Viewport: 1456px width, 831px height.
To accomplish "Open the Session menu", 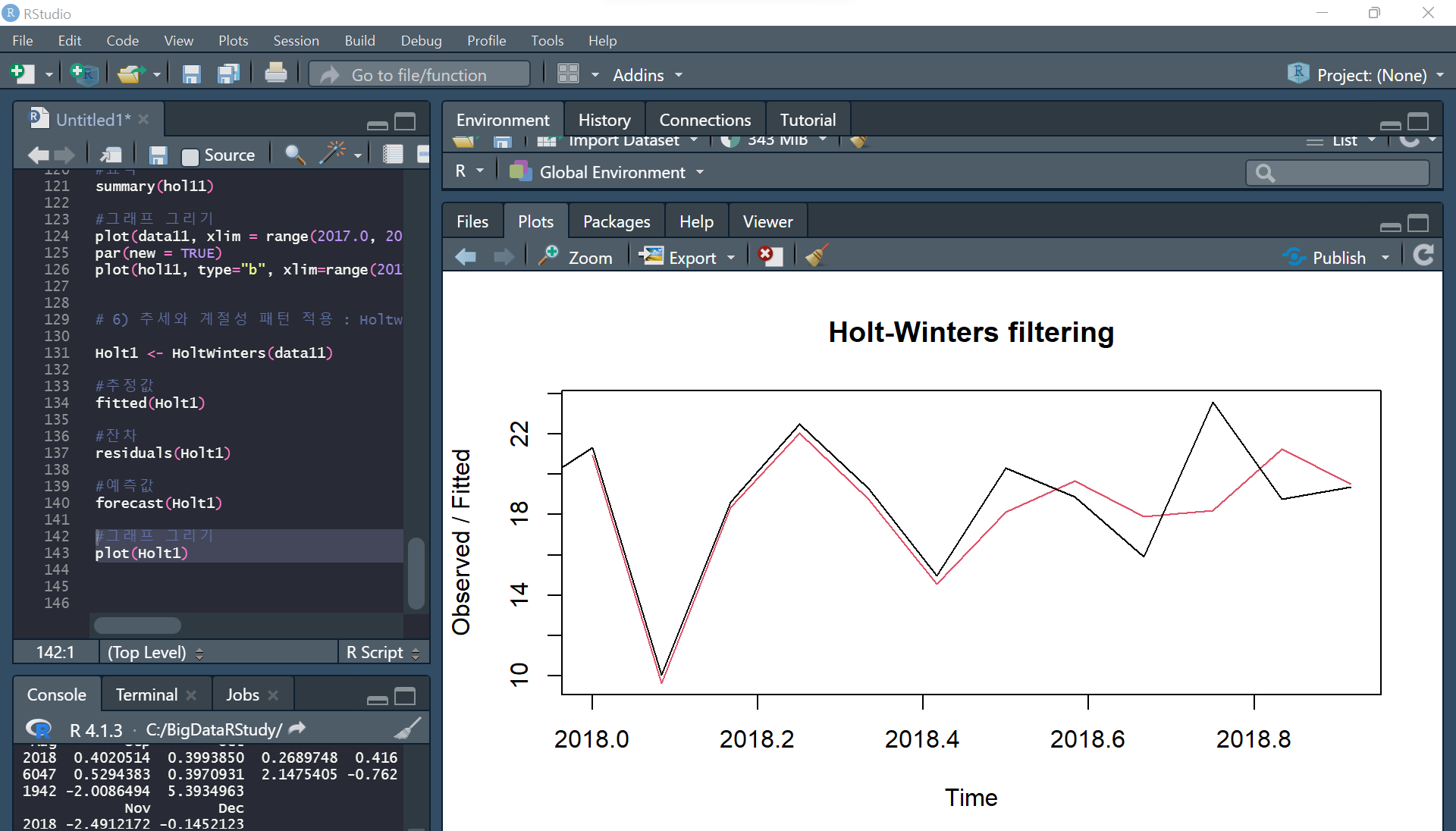I will [x=296, y=41].
